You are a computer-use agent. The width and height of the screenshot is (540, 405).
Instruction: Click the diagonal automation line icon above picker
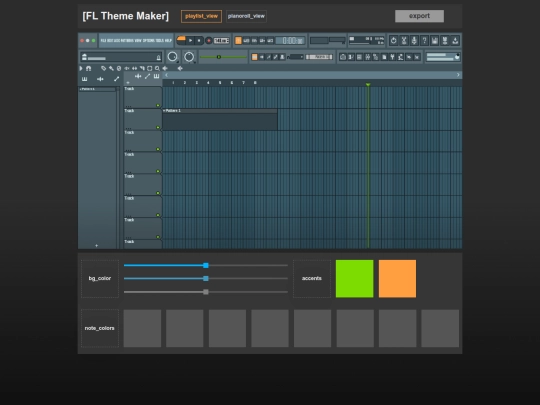pyautogui.click(x=116, y=79)
